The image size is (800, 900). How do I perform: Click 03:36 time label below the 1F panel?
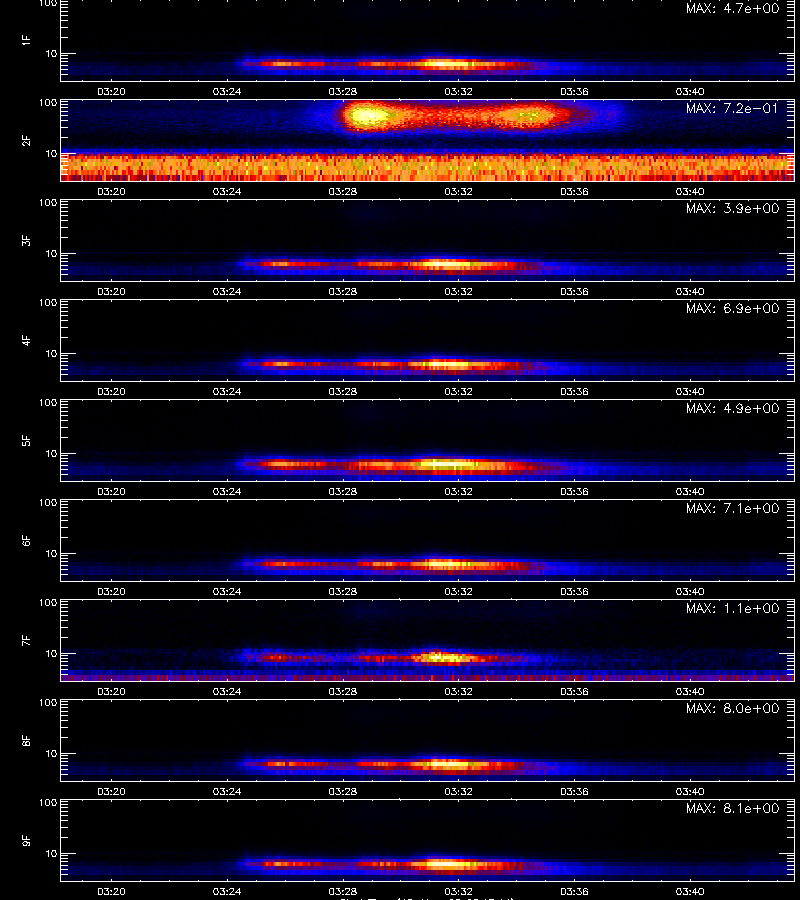[574, 91]
